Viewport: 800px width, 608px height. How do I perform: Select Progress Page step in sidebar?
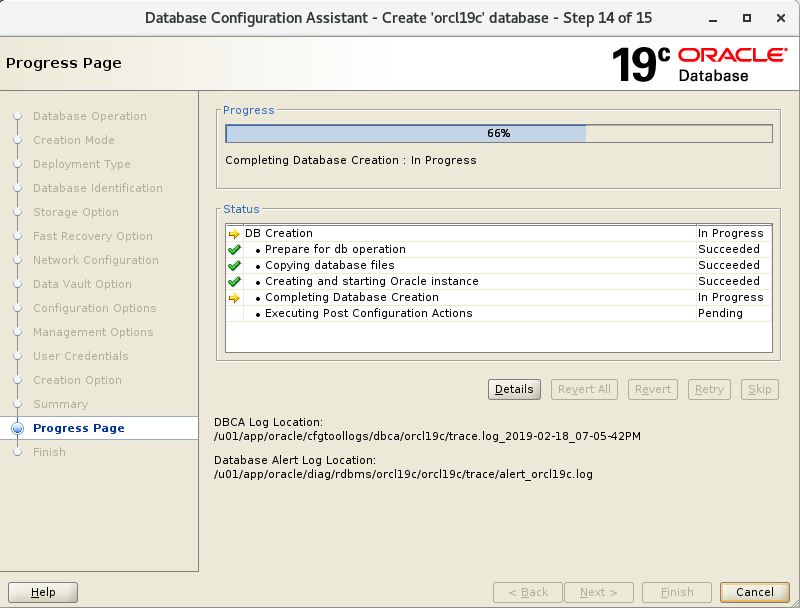(x=79, y=428)
